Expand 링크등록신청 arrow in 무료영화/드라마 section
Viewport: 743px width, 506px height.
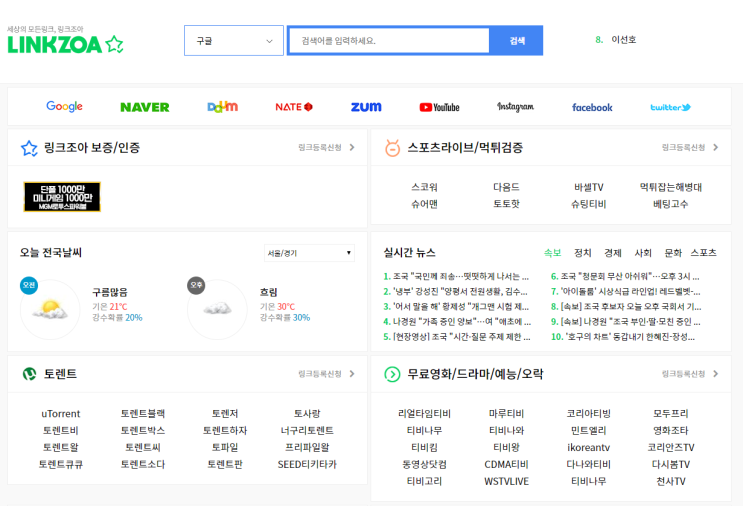coord(716,374)
